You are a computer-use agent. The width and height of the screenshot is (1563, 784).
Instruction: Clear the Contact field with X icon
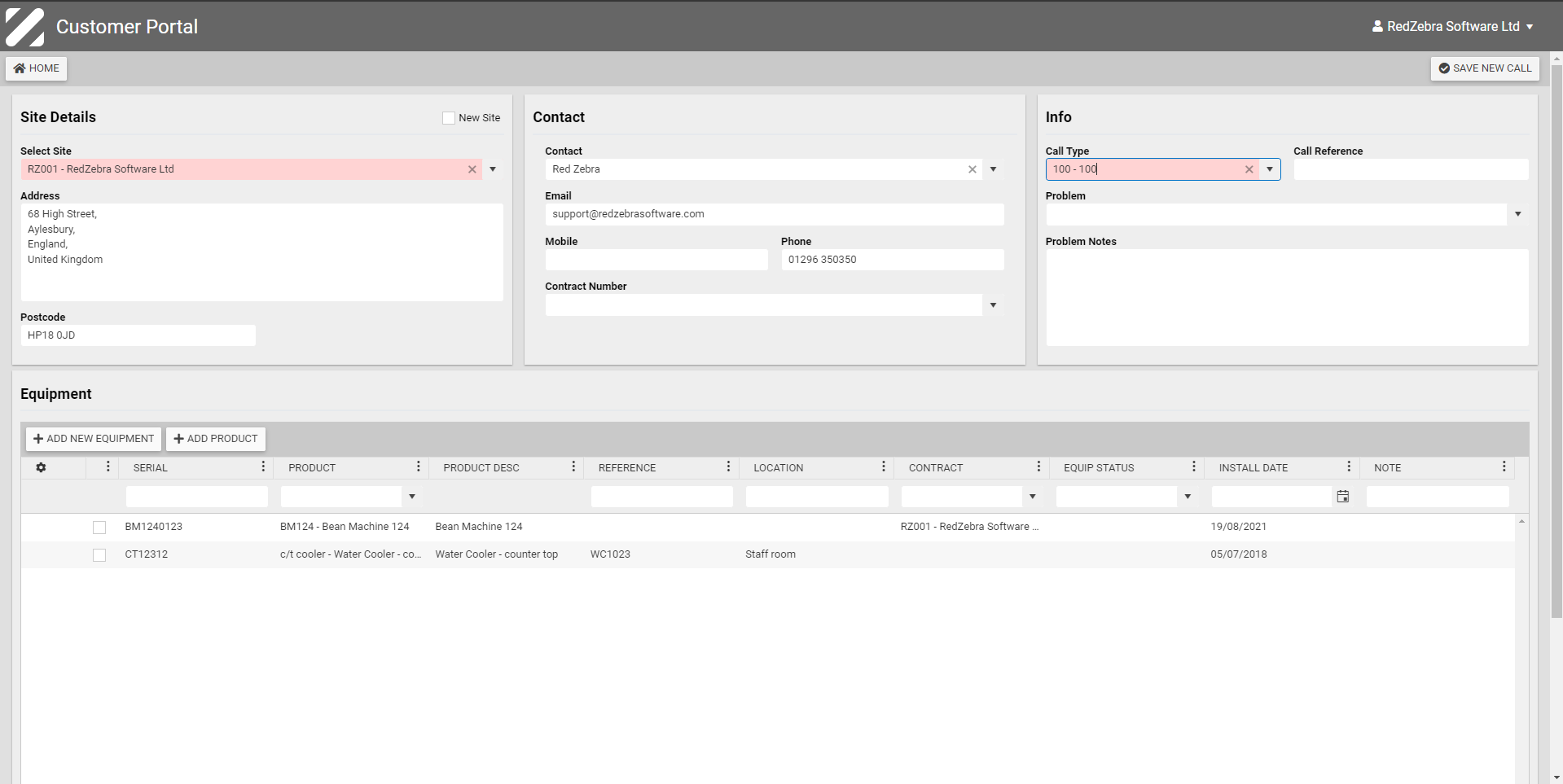(x=972, y=169)
